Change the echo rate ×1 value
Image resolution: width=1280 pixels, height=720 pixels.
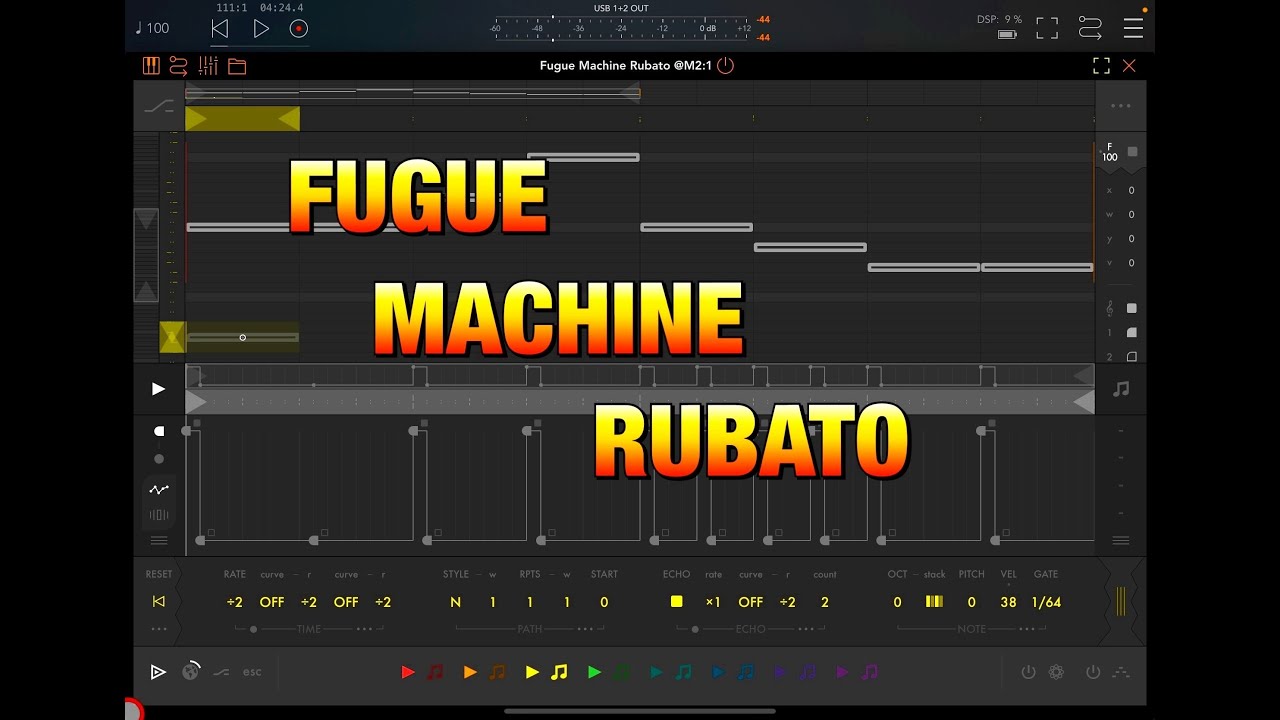(713, 602)
